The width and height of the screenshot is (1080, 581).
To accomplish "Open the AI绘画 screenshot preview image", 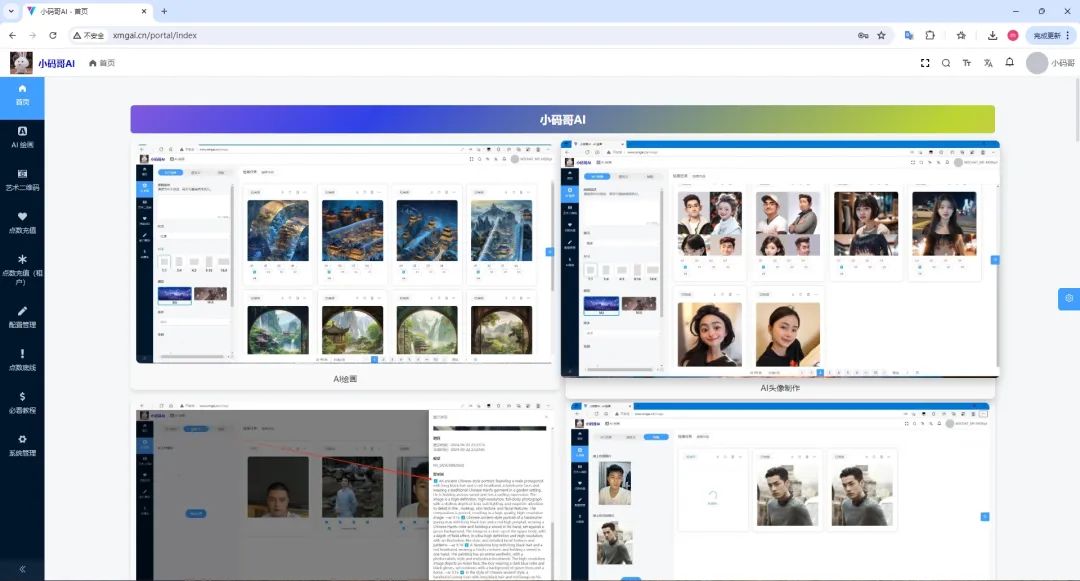I will pyautogui.click(x=344, y=253).
